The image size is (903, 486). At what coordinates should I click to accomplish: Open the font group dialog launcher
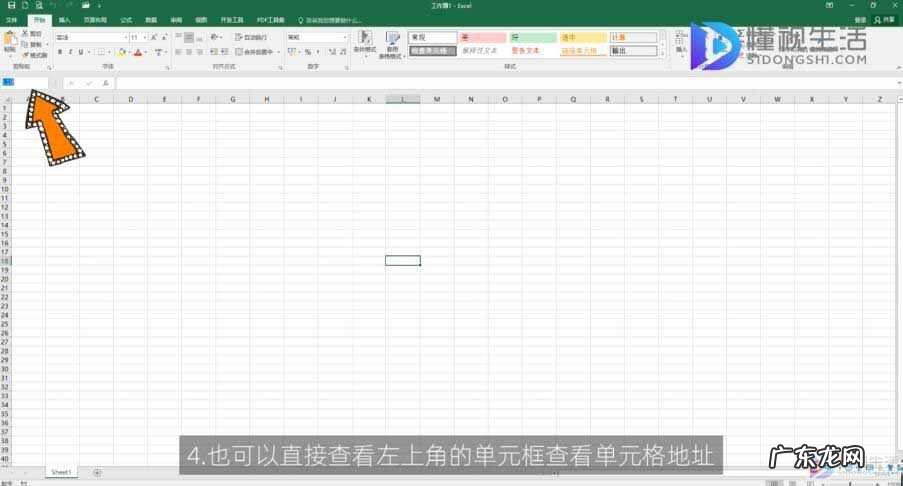click(x=168, y=68)
